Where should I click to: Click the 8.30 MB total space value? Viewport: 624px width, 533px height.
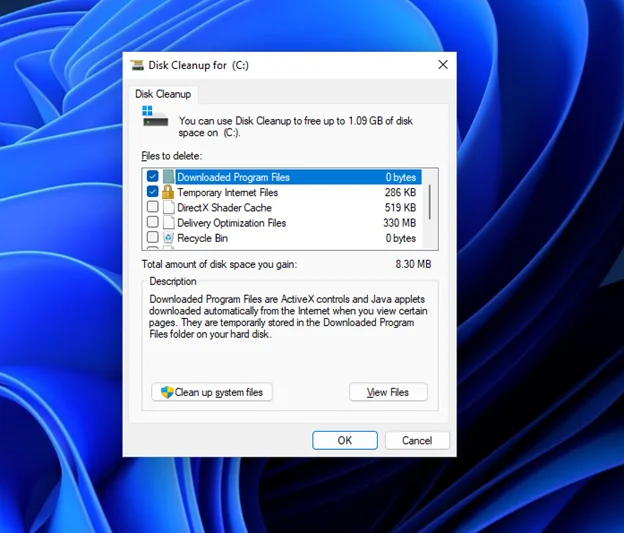tap(413, 264)
